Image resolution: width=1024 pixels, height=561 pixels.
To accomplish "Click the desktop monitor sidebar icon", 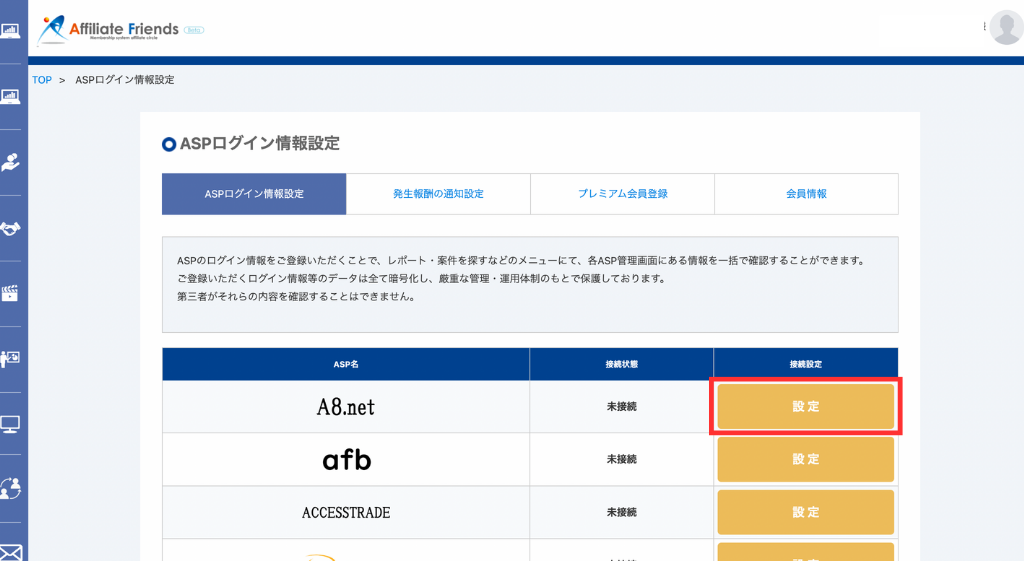I will click(x=10, y=425).
